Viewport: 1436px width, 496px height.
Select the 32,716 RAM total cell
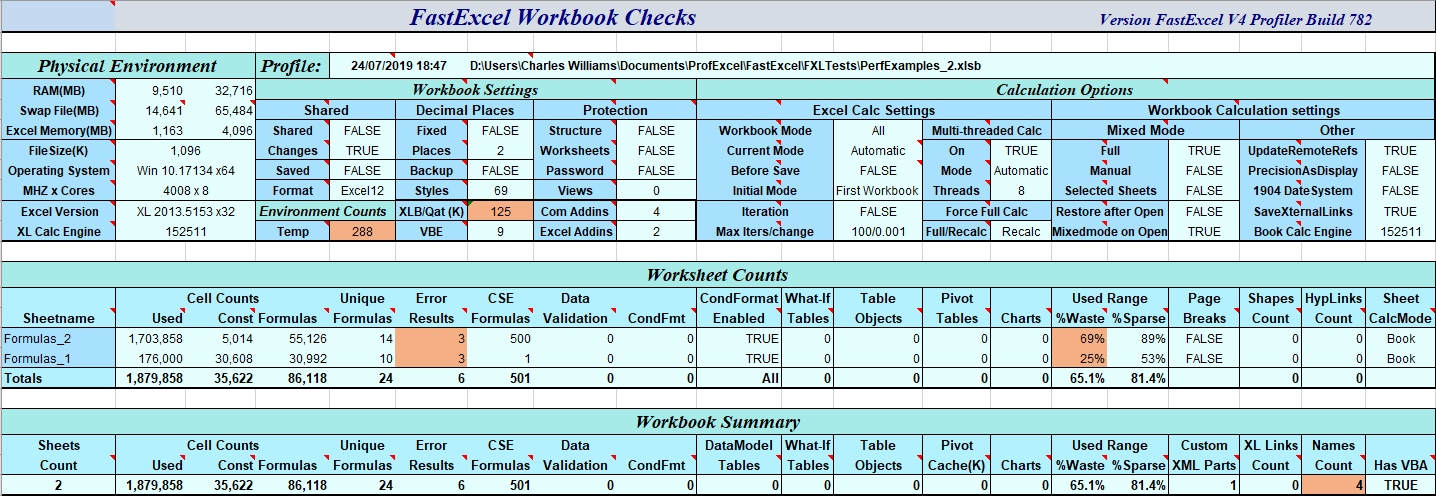pyautogui.click(x=233, y=90)
